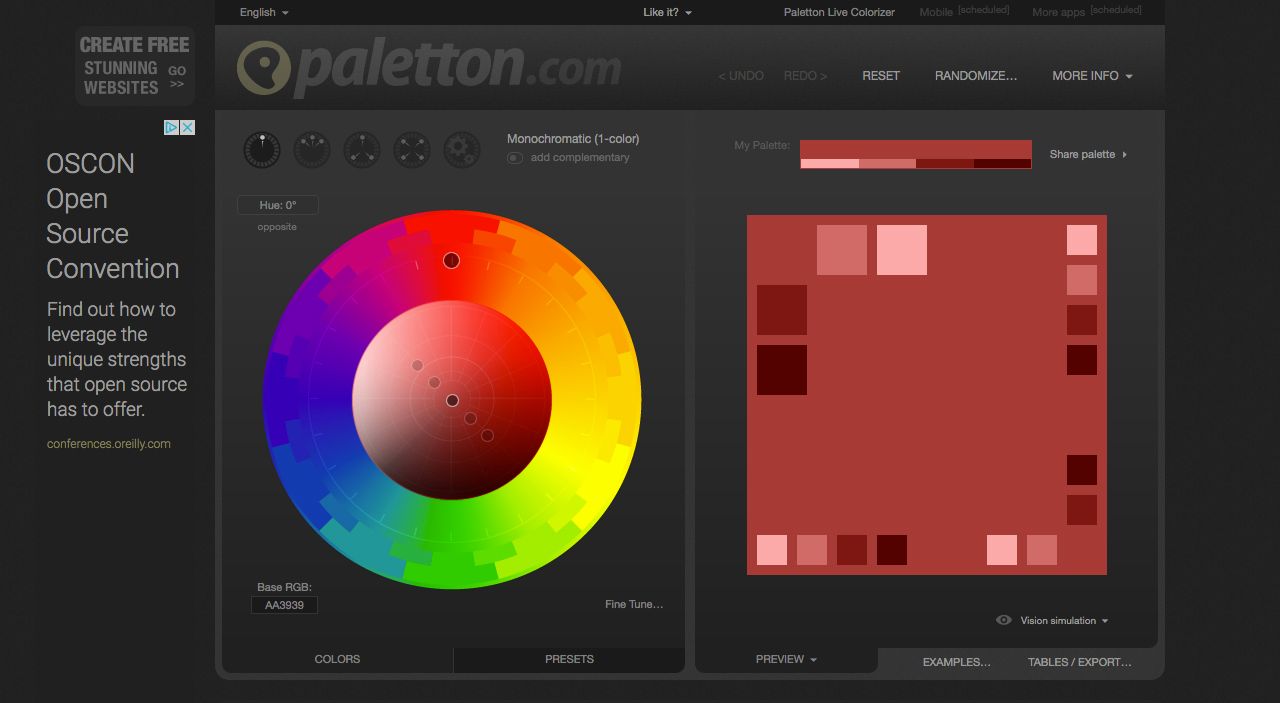Open the PREVIEW dropdown tab
The height and width of the screenshot is (703, 1280).
[786, 659]
